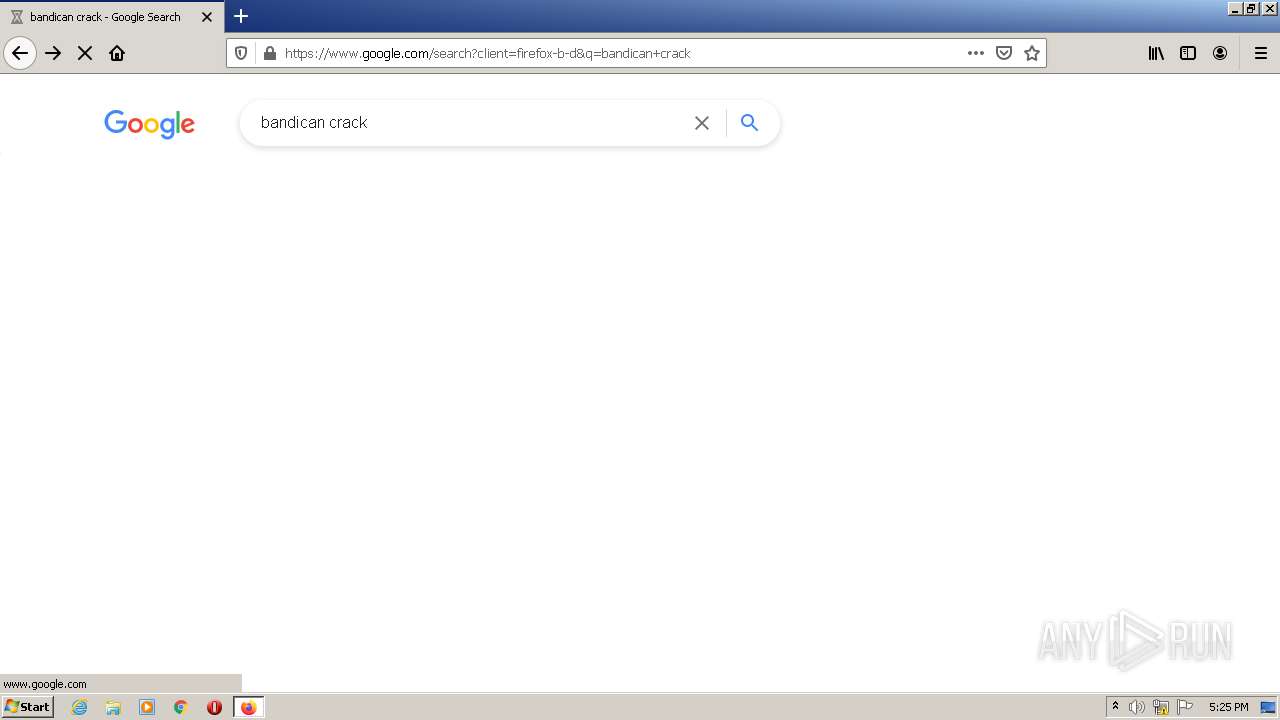Go forward one page
Viewport: 1280px width, 720px height.
point(53,53)
